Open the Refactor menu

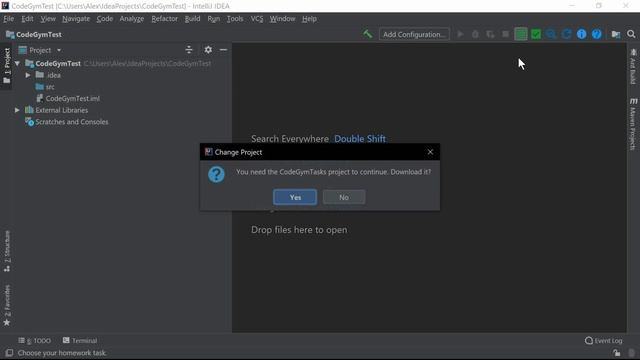pos(164,19)
